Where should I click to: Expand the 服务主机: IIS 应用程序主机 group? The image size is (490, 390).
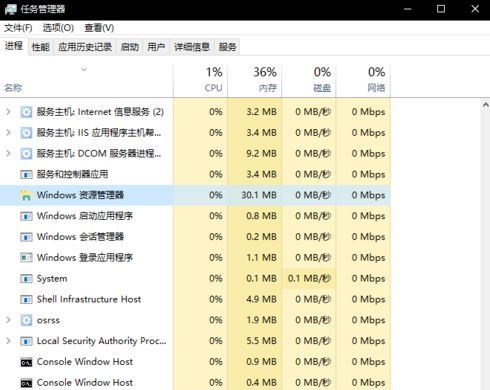[9, 133]
